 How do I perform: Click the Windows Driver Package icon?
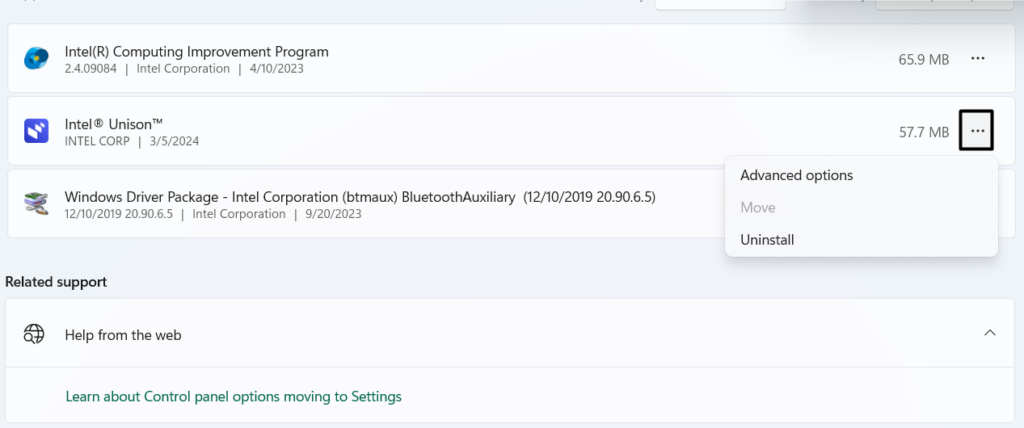36,204
